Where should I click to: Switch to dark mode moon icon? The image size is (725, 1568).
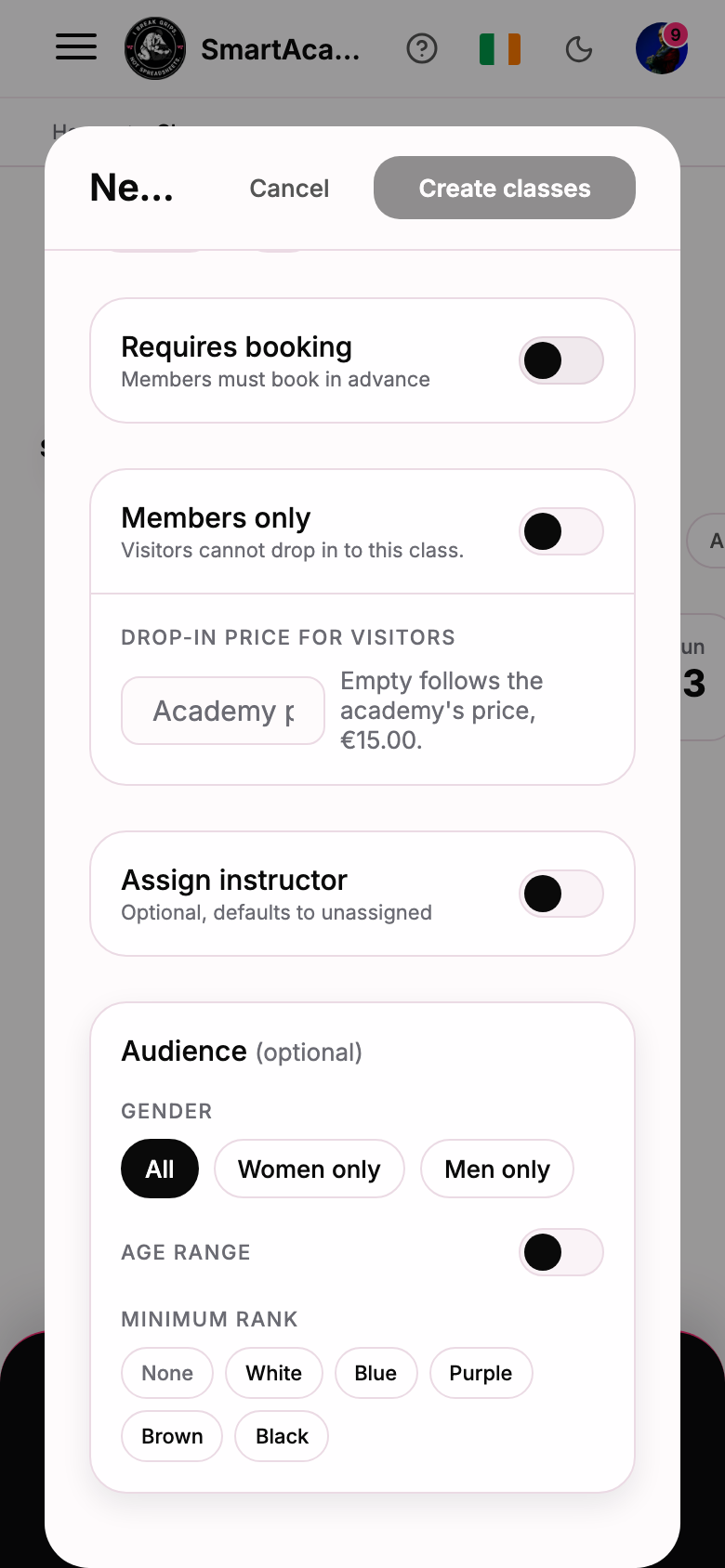[579, 48]
